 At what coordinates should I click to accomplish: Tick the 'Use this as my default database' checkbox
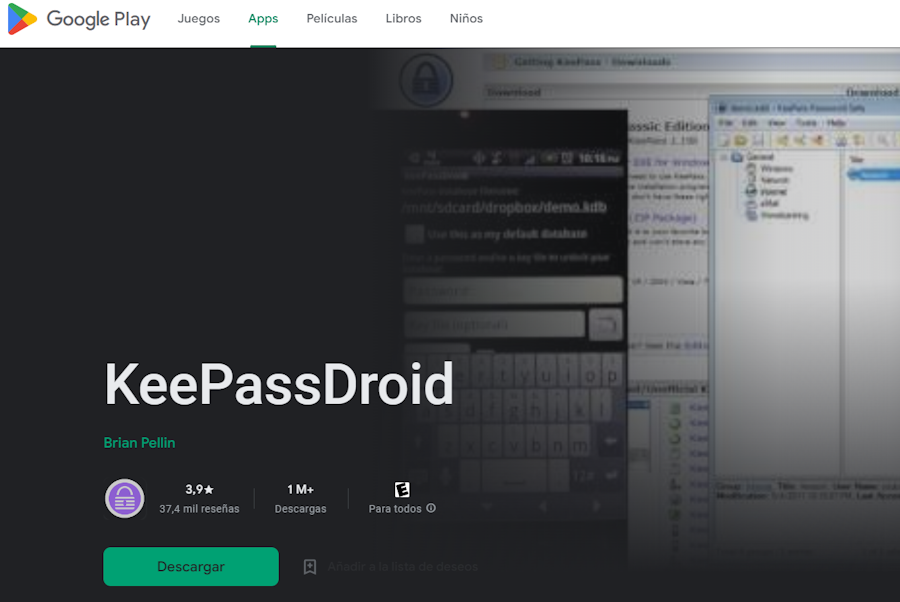pyautogui.click(x=414, y=235)
